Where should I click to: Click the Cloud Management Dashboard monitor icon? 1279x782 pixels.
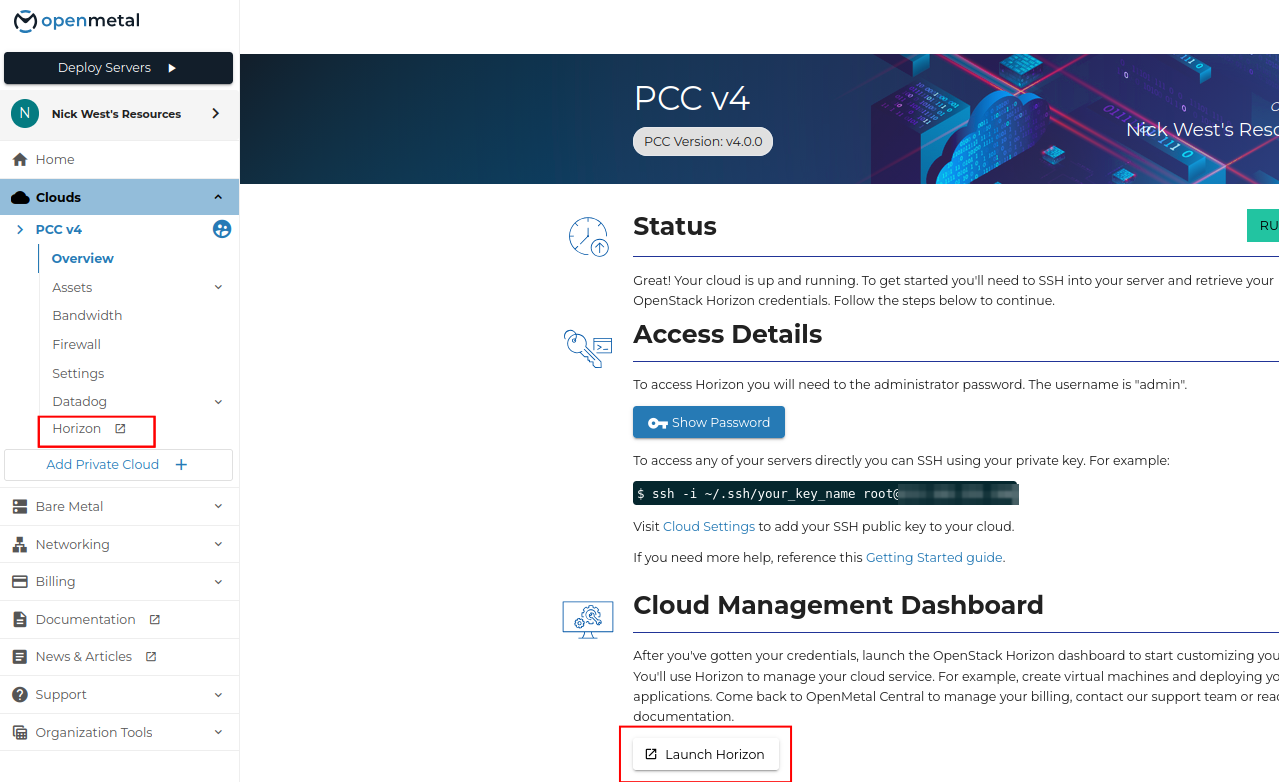point(588,619)
